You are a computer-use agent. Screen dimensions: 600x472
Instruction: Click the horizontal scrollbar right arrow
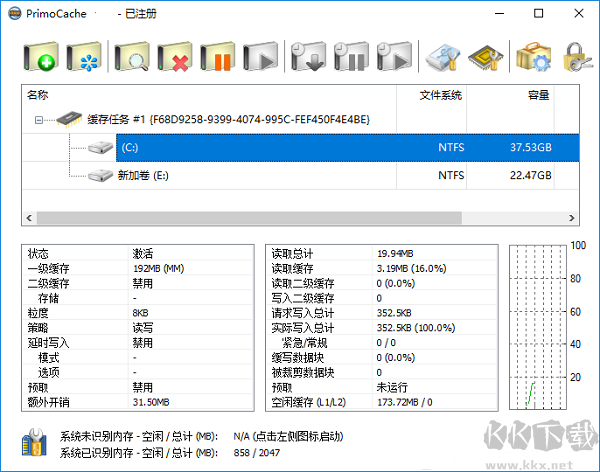point(572,218)
